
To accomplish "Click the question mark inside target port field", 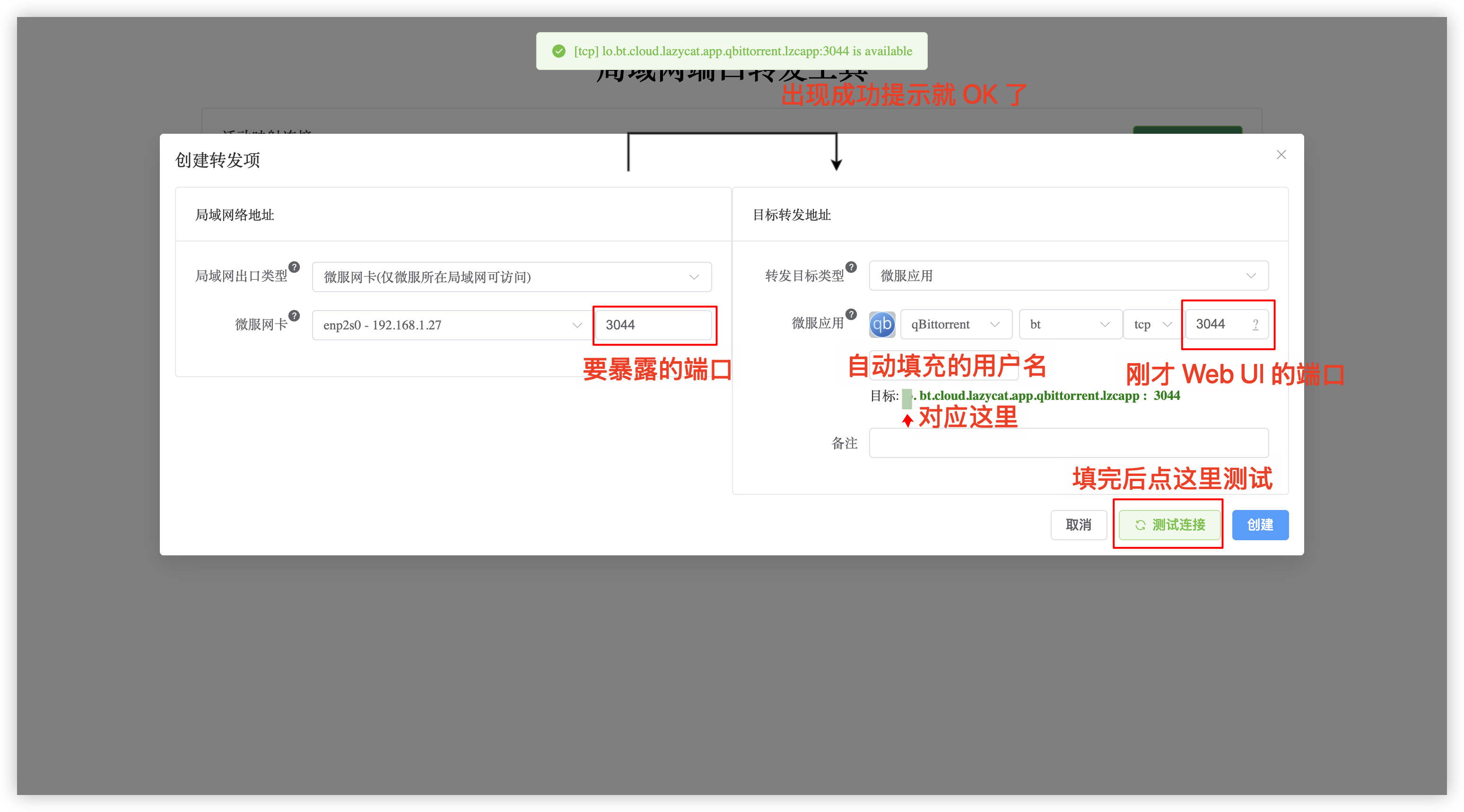I will point(1255,324).
